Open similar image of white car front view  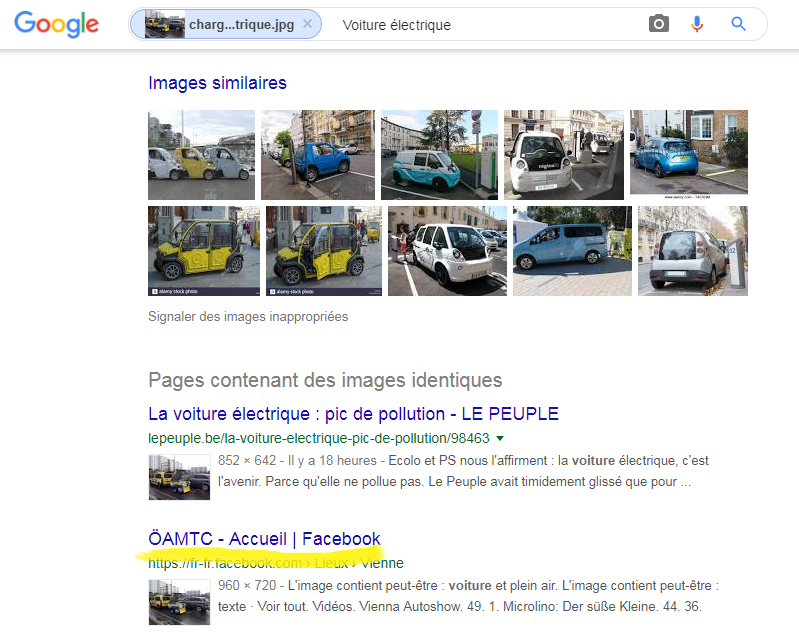[564, 155]
